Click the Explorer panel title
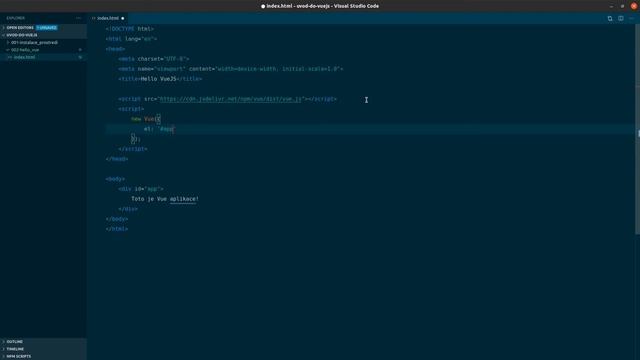Screen dimensions: 640x360 [x=16, y=18]
